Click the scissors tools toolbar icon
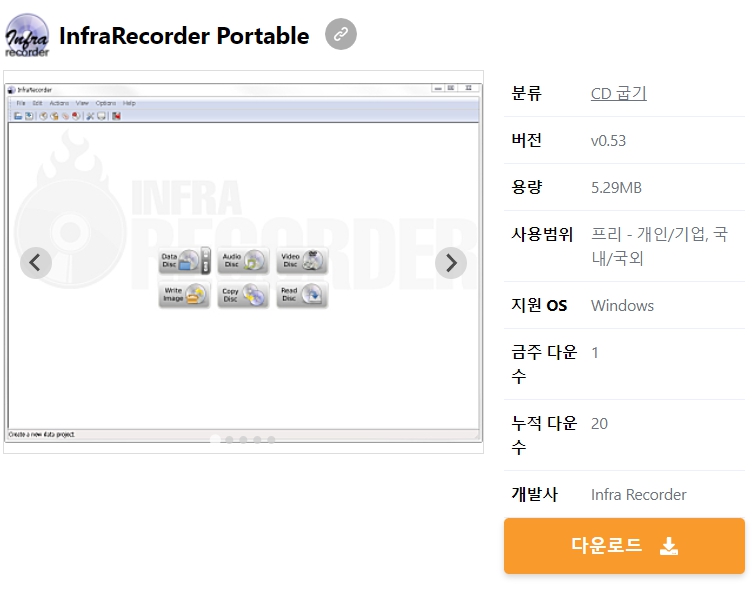Screen dimensions: 755x590 [90, 116]
